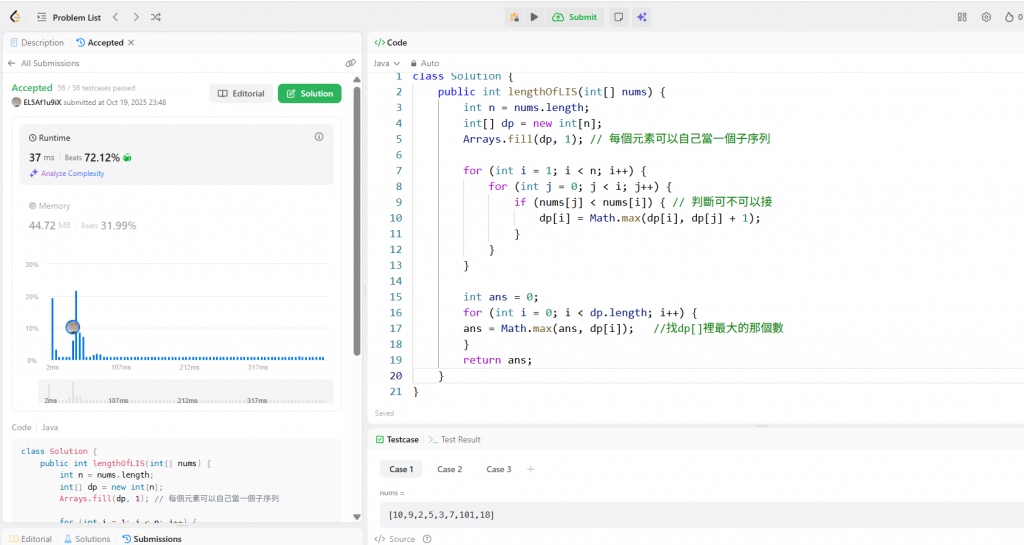Click 'int ans = 0;' line

[500, 297]
